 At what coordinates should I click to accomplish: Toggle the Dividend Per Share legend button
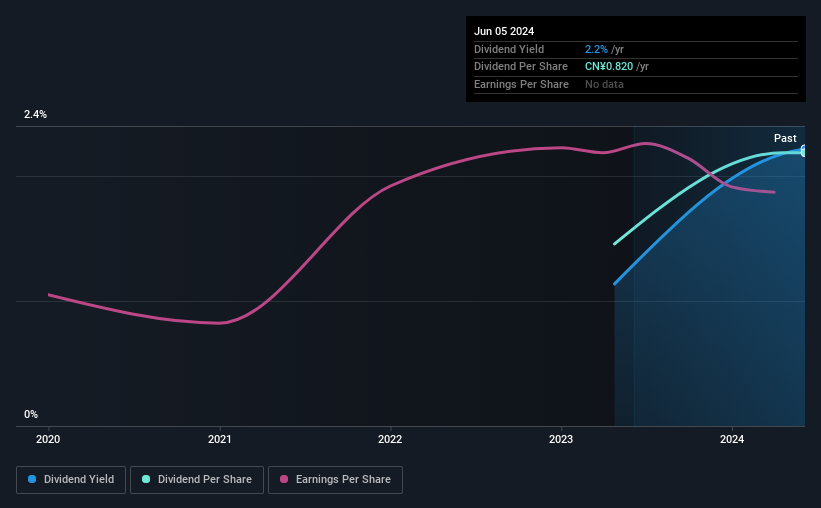pyautogui.click(x=197, y=480)
